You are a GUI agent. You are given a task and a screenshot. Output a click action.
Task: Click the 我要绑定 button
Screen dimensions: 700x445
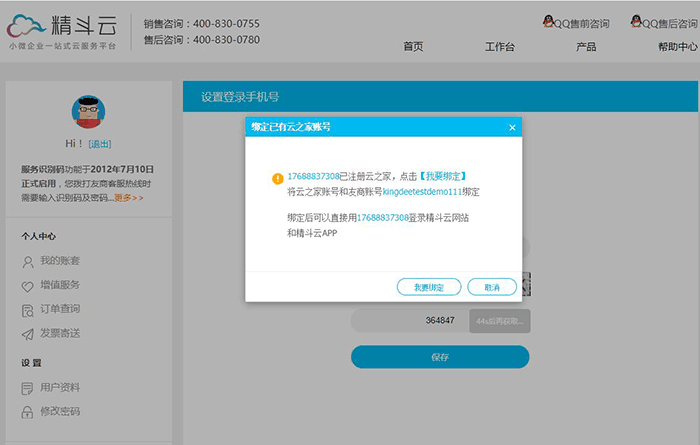point(429,287)
